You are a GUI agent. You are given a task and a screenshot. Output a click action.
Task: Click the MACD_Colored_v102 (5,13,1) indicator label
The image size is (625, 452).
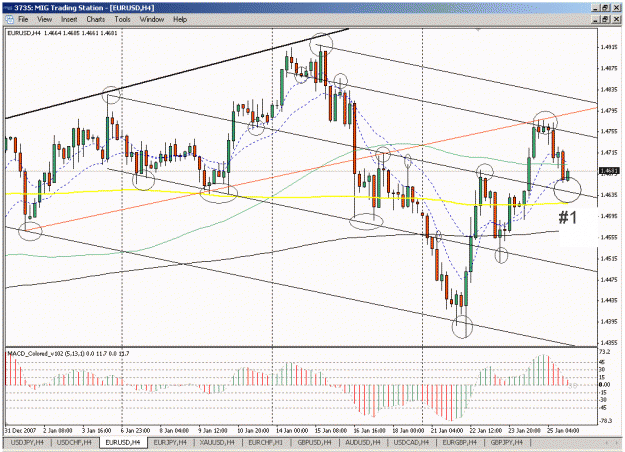(67, 354)
